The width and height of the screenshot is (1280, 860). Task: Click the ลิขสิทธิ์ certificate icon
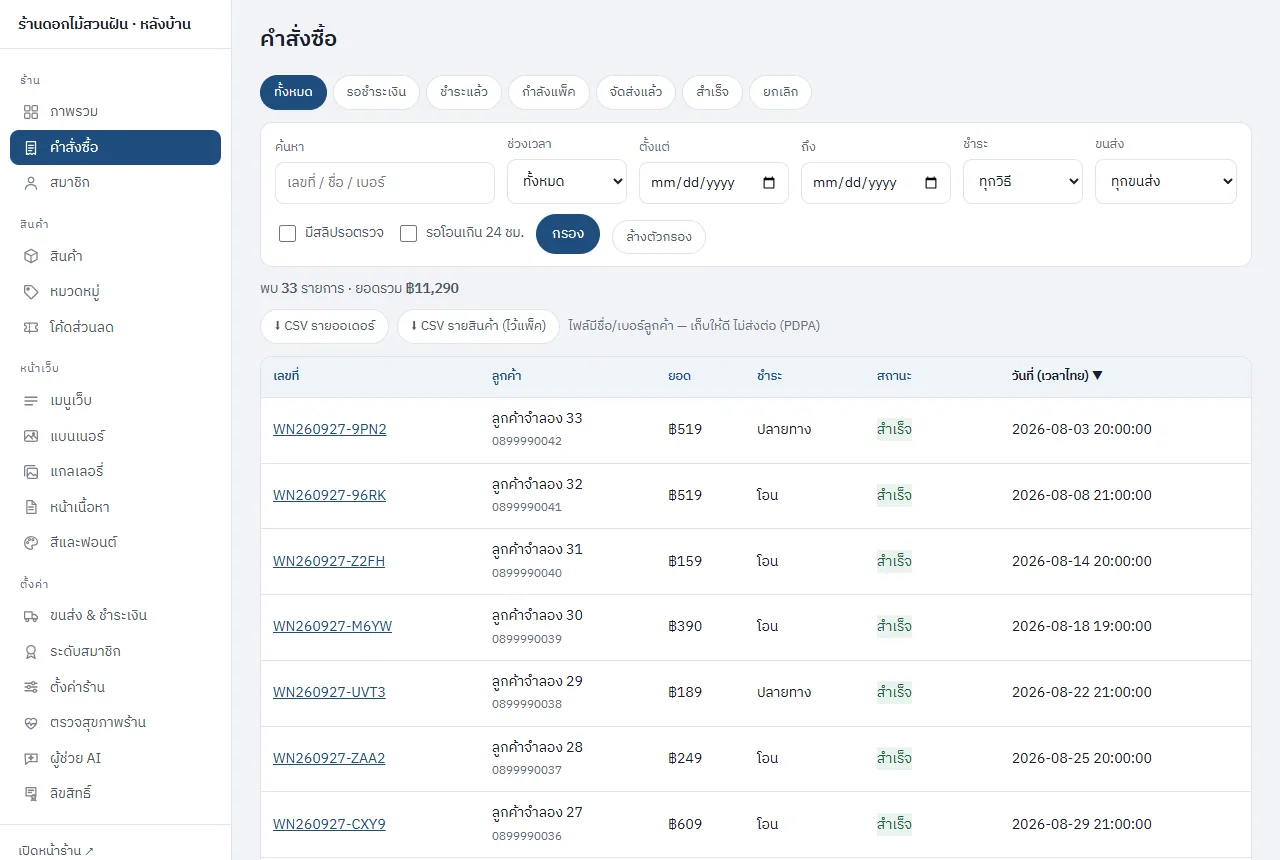click(x=31, y=794)
